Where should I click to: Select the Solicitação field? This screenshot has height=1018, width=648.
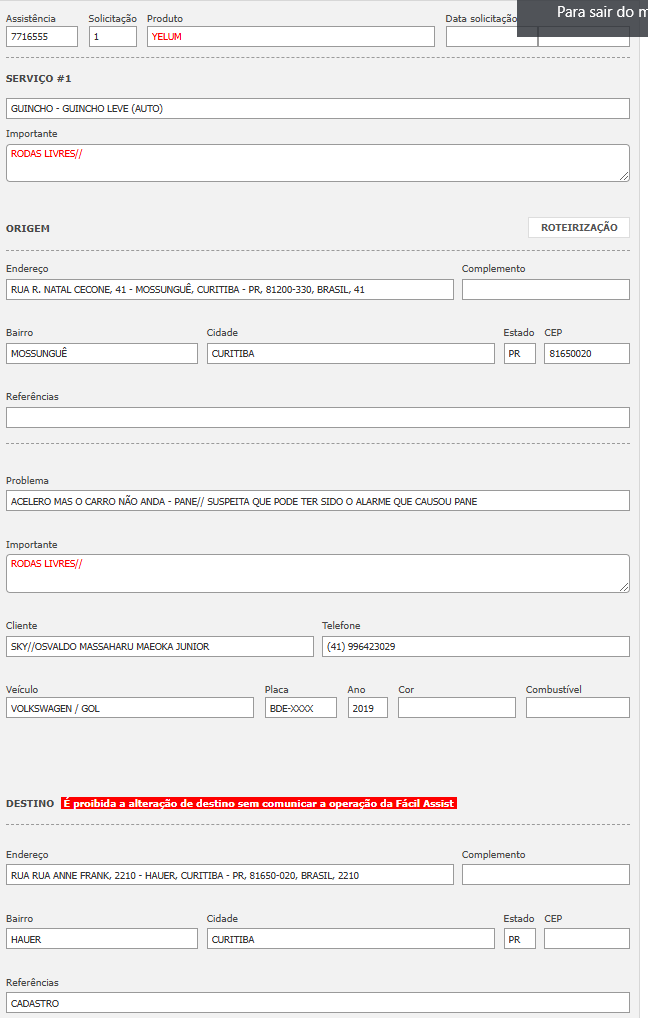tap(112, 37)
